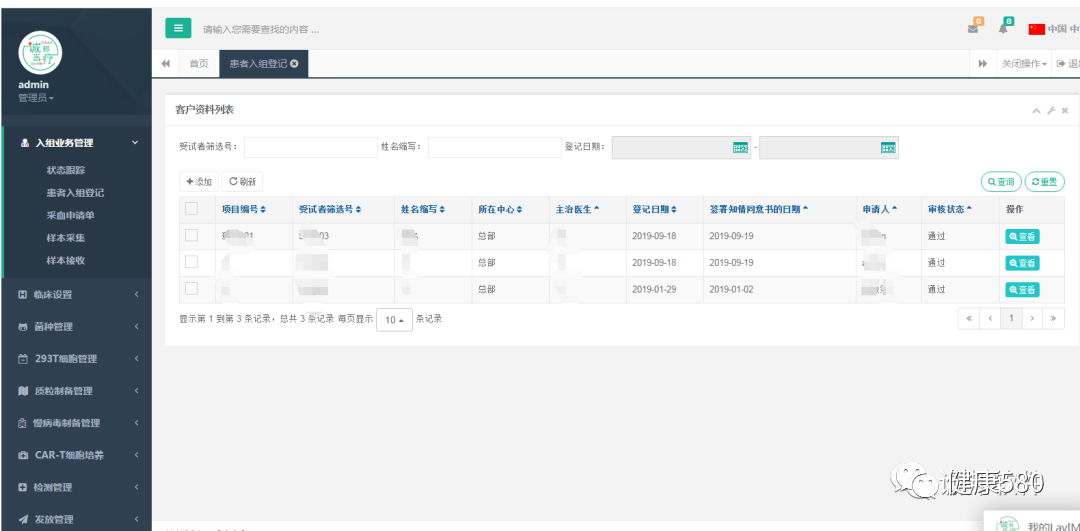Open 患者入组登记 in the sidebar
The image size is (1080, 531).
[75, 193]
